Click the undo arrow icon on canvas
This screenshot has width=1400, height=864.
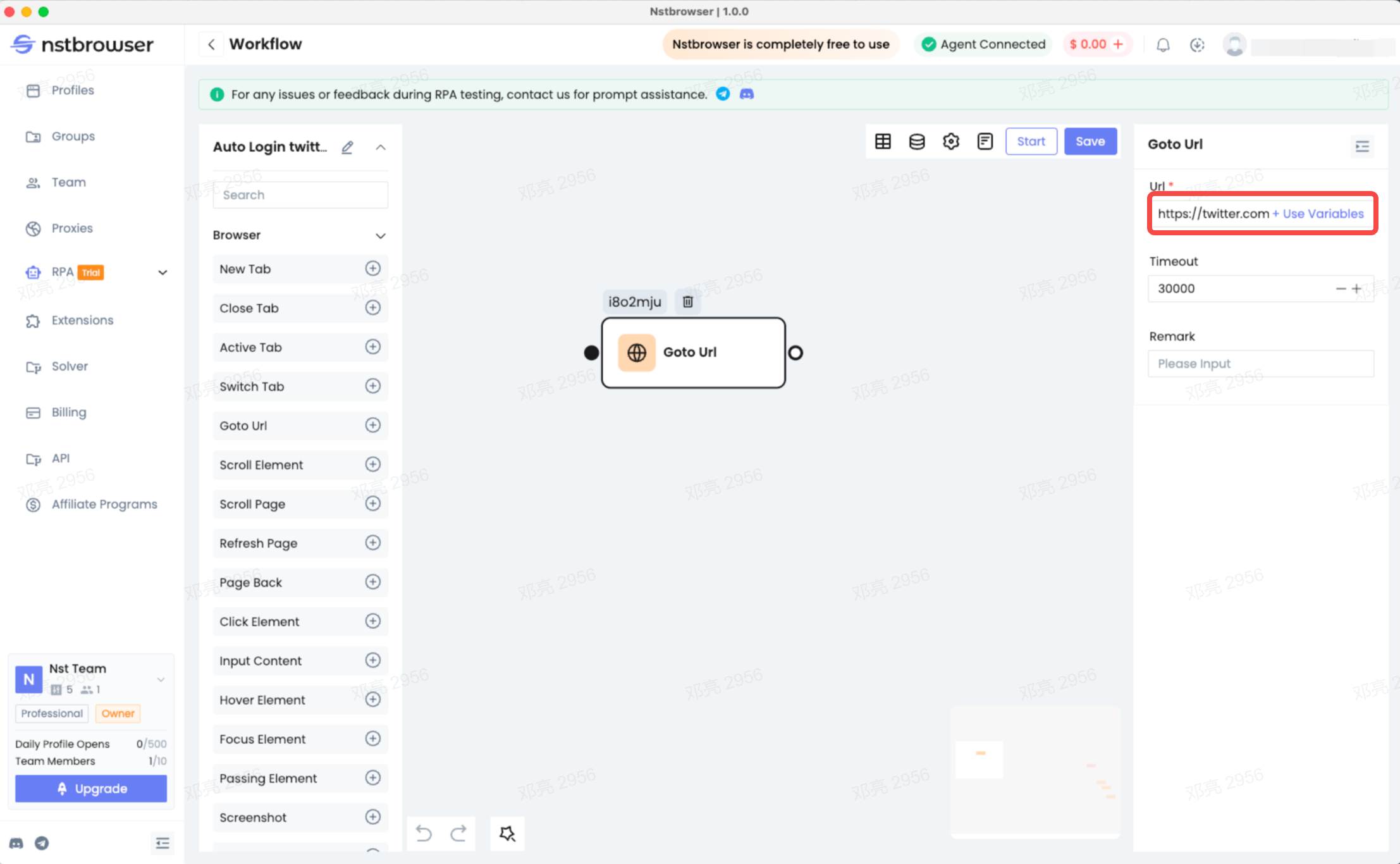click(x=423, y=833)
